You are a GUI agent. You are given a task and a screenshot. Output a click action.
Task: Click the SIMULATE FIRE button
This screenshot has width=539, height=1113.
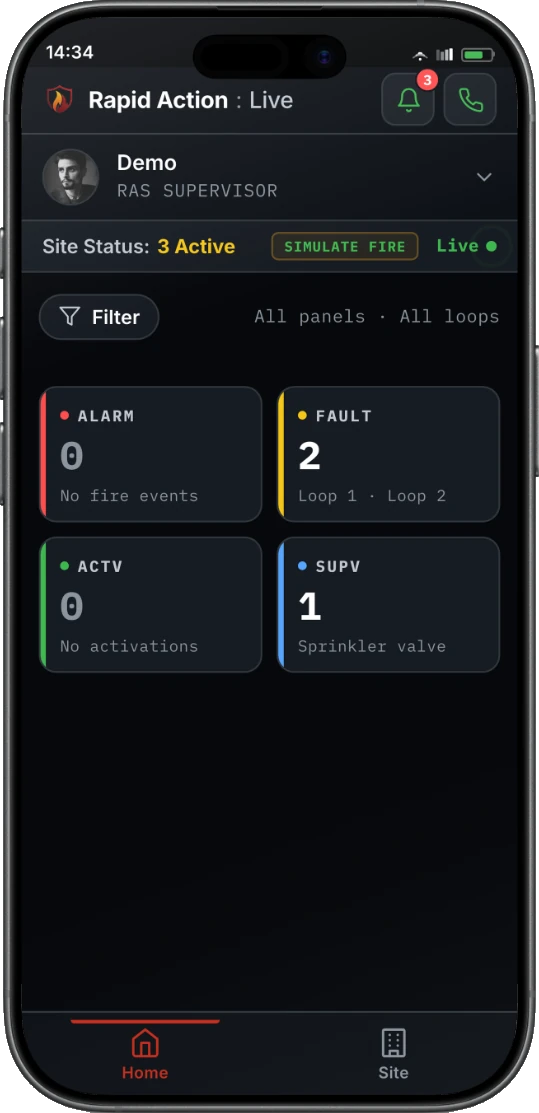coord(345,246)
